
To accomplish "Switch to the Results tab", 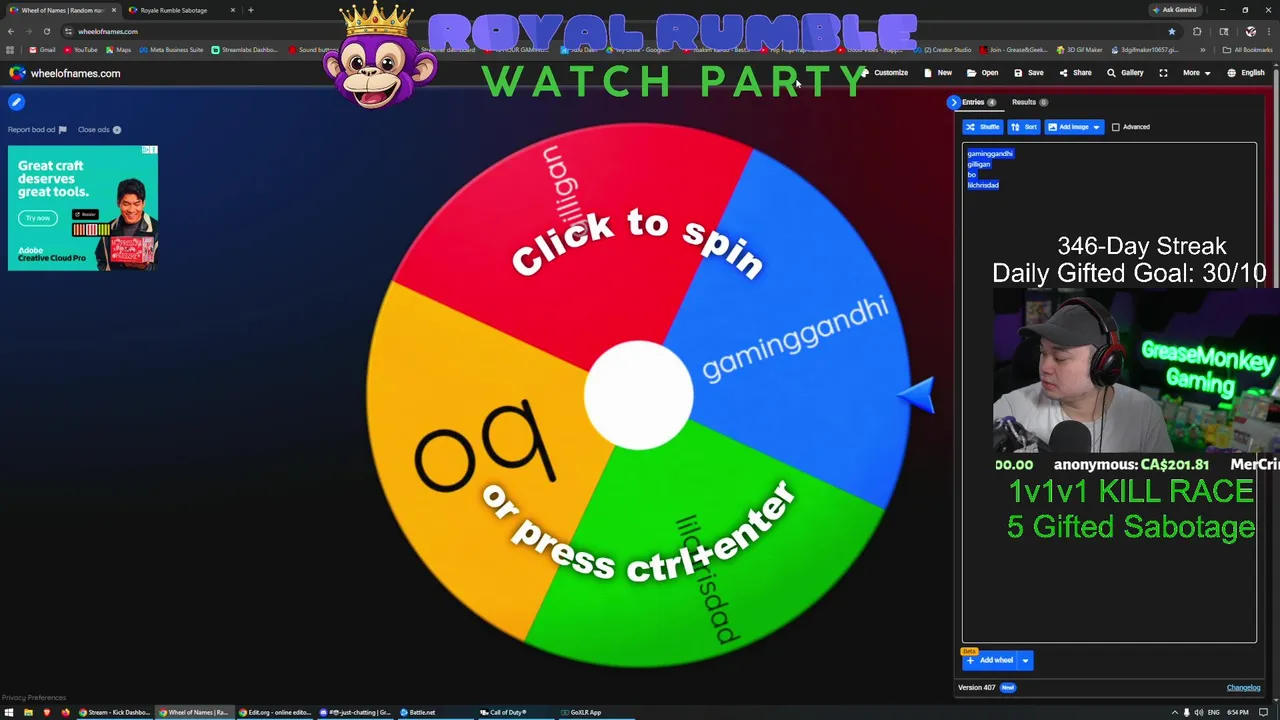I will [x=1029, y=102].
